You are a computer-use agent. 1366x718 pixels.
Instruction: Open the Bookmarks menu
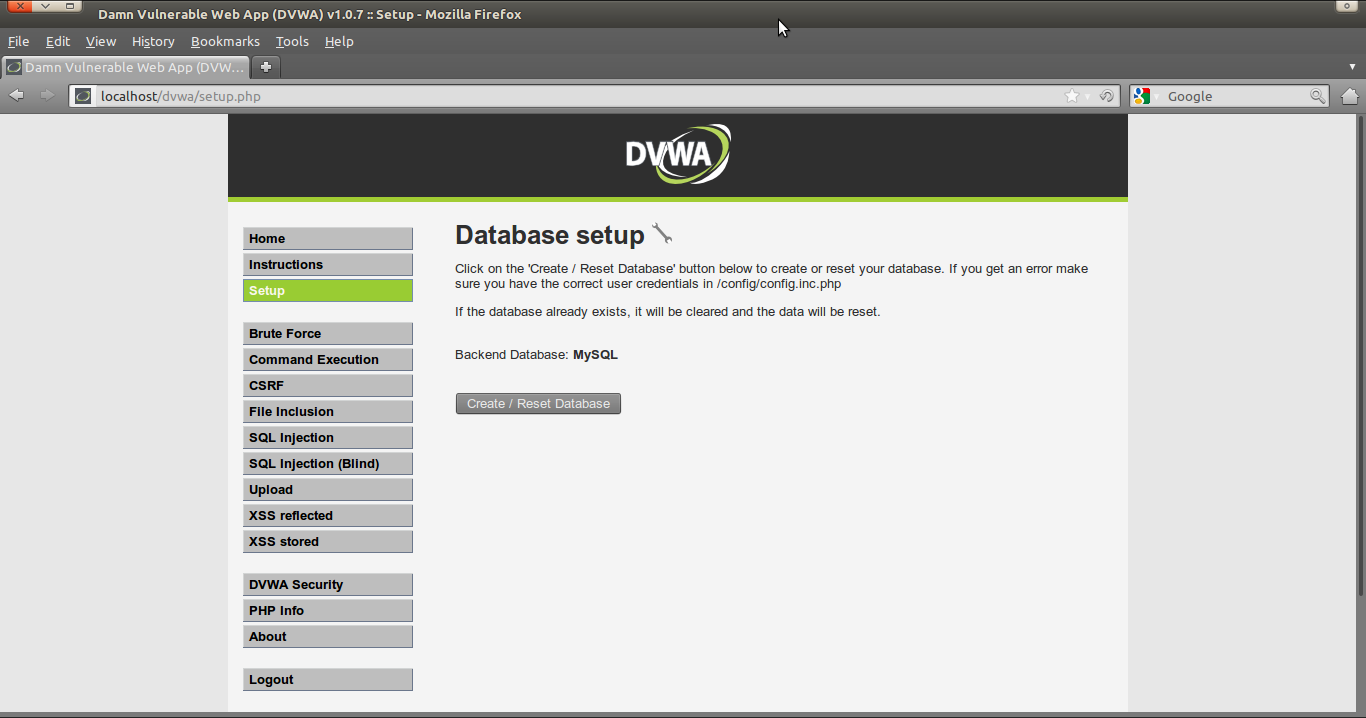pos(225,41)
